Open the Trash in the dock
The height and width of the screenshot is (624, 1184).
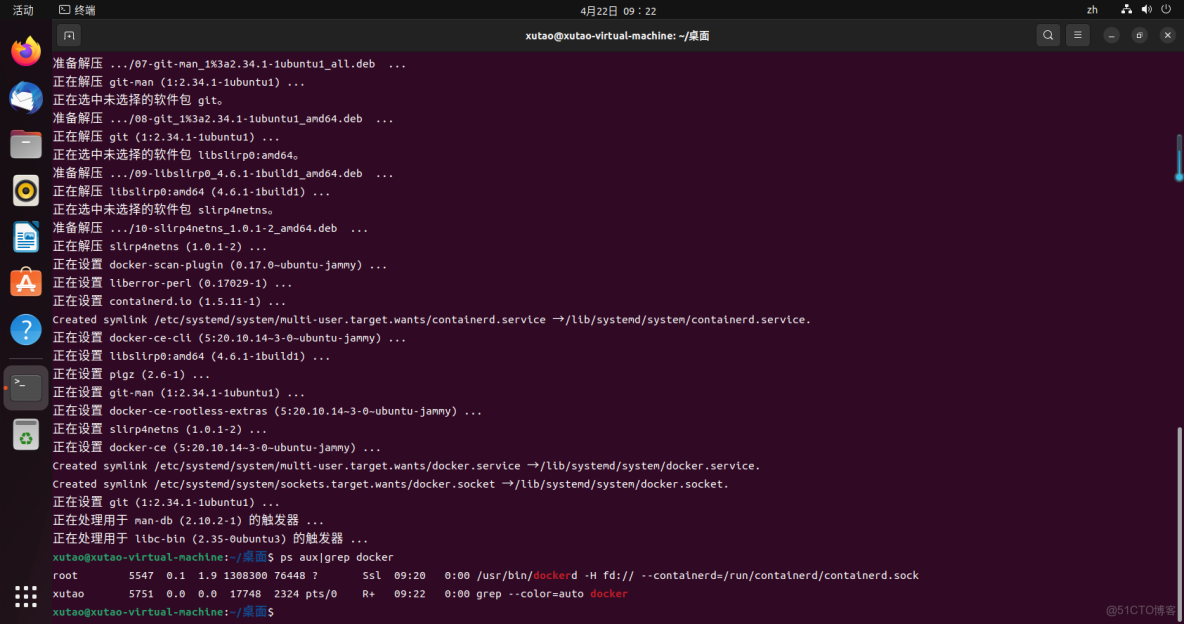click(26, 434)
